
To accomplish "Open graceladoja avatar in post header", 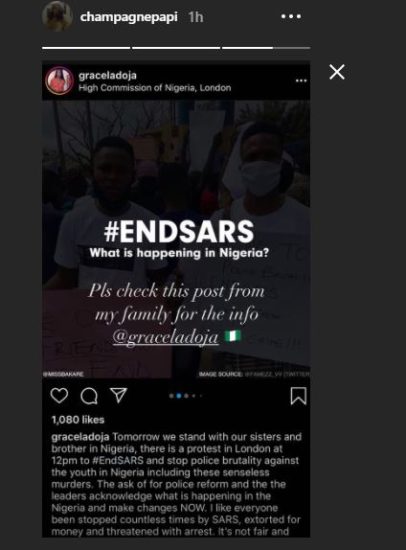I will pyautogui.click(x=60, y=80).
